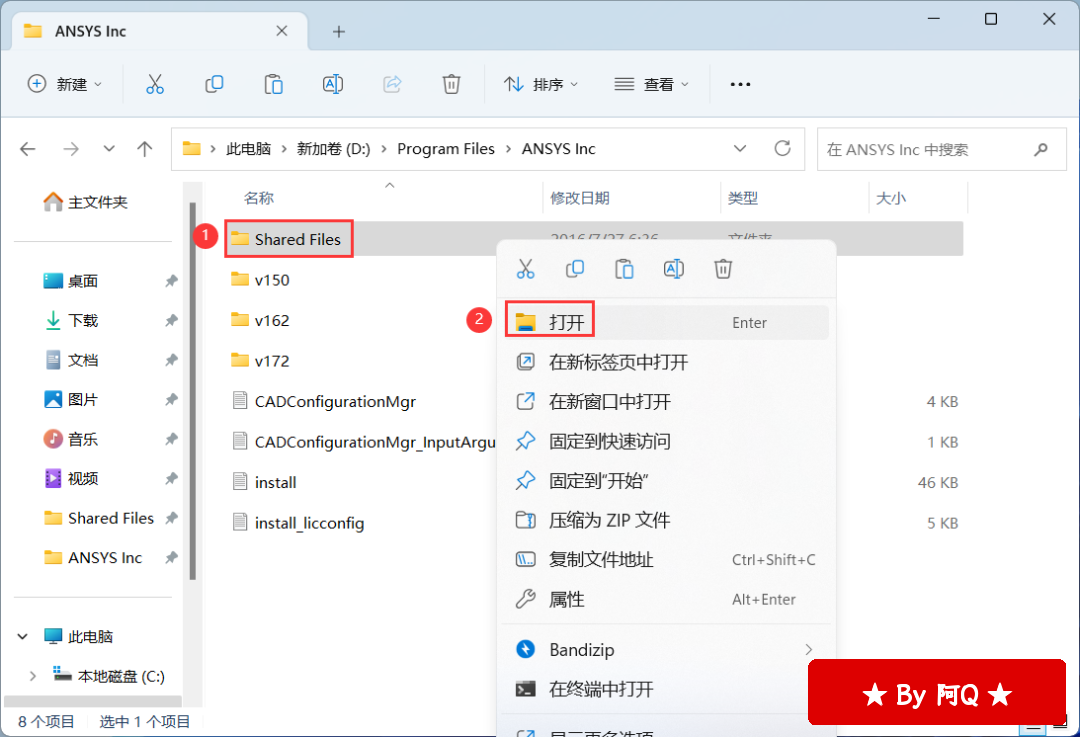
Task: Click the Cut icon in the top toolbar
Action: 154,85
